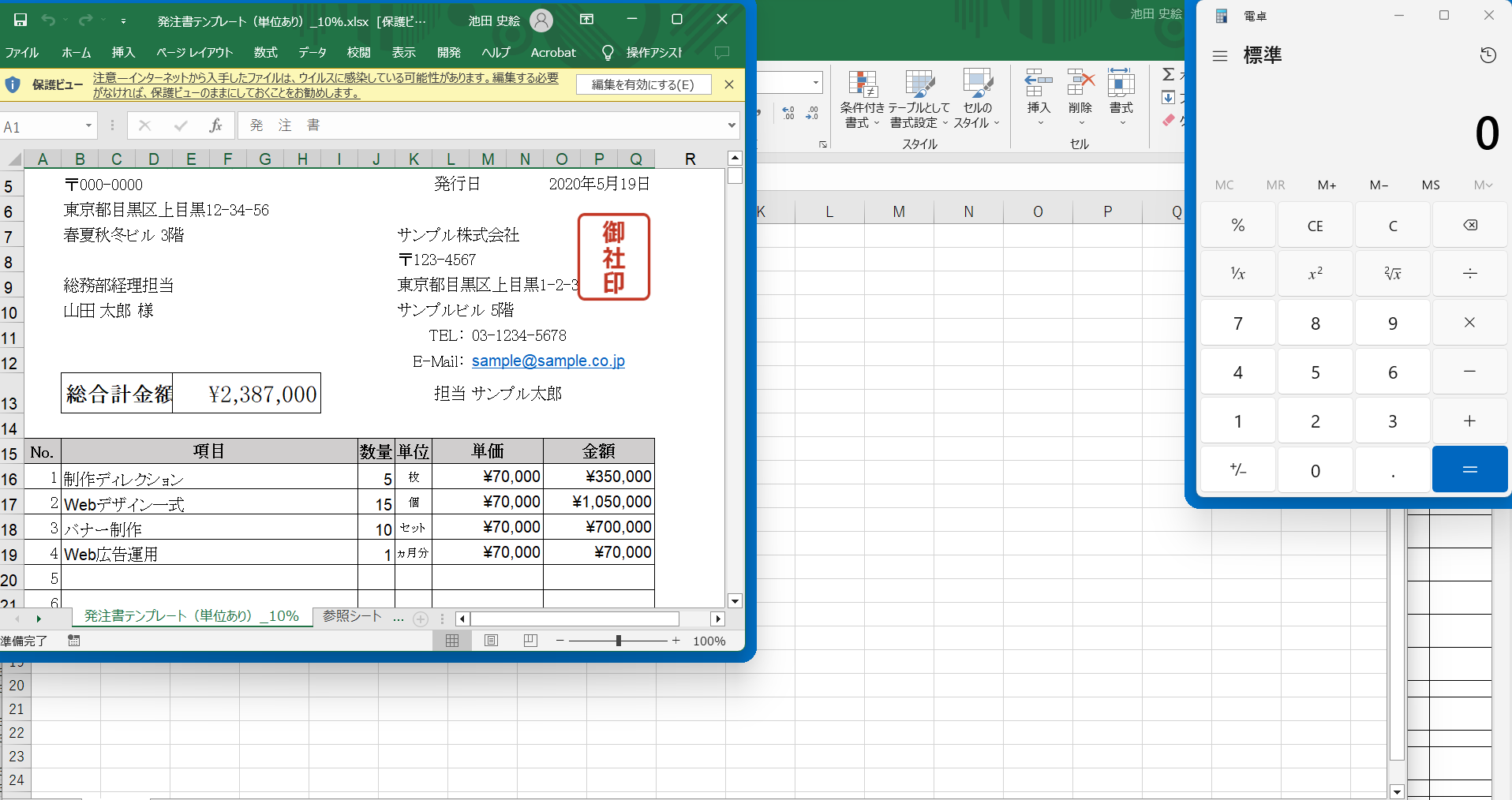
Task: Click horizontal scrollbar right arrow
Action: 717,619
